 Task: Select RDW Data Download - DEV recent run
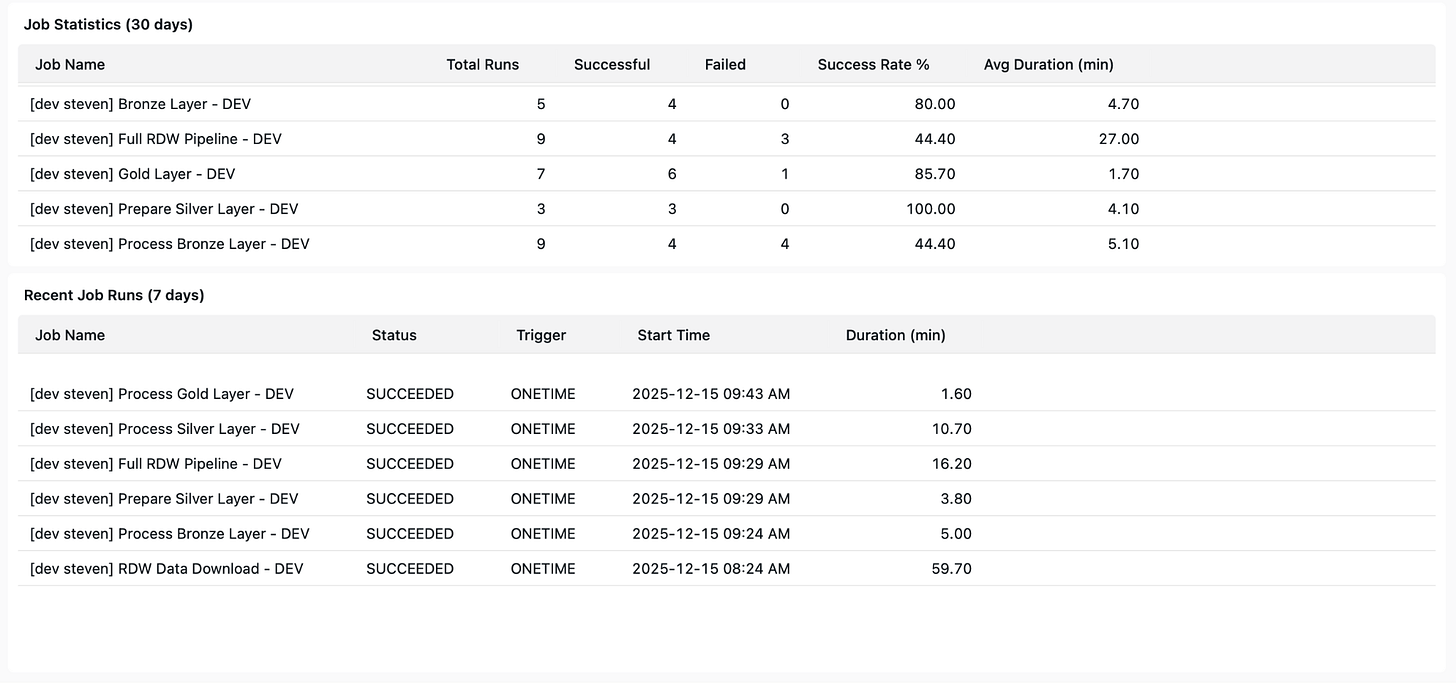167,569
